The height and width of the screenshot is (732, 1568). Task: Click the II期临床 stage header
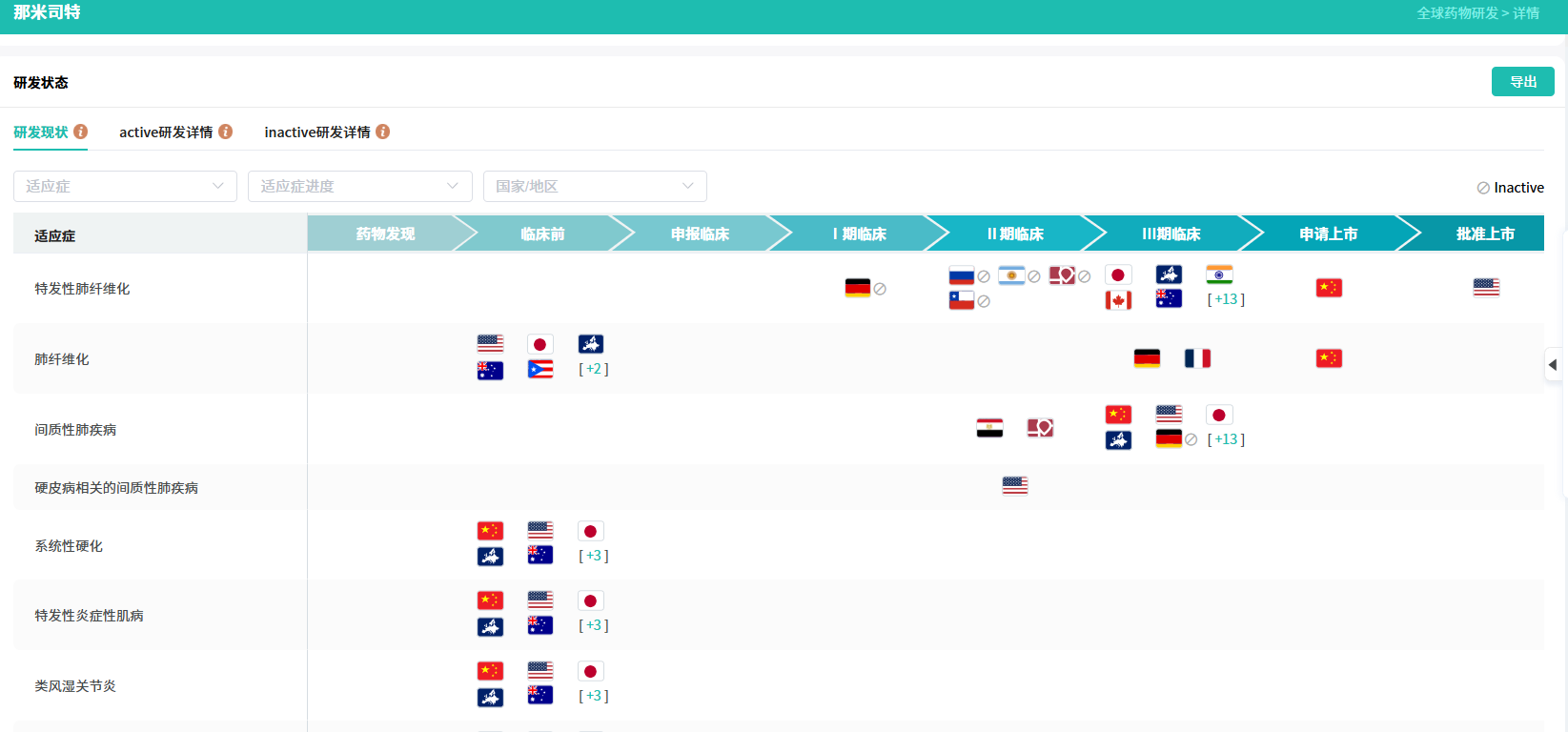(1016, 234)
